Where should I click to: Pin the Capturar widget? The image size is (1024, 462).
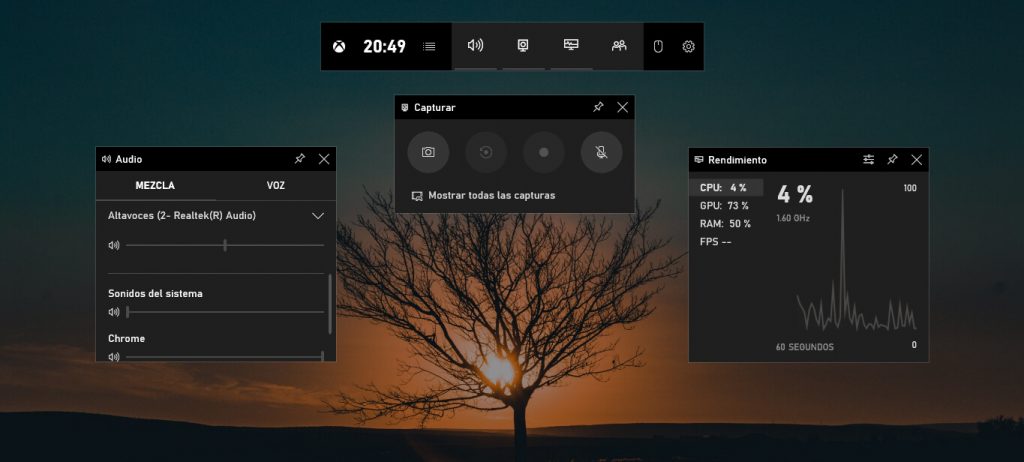598,107
